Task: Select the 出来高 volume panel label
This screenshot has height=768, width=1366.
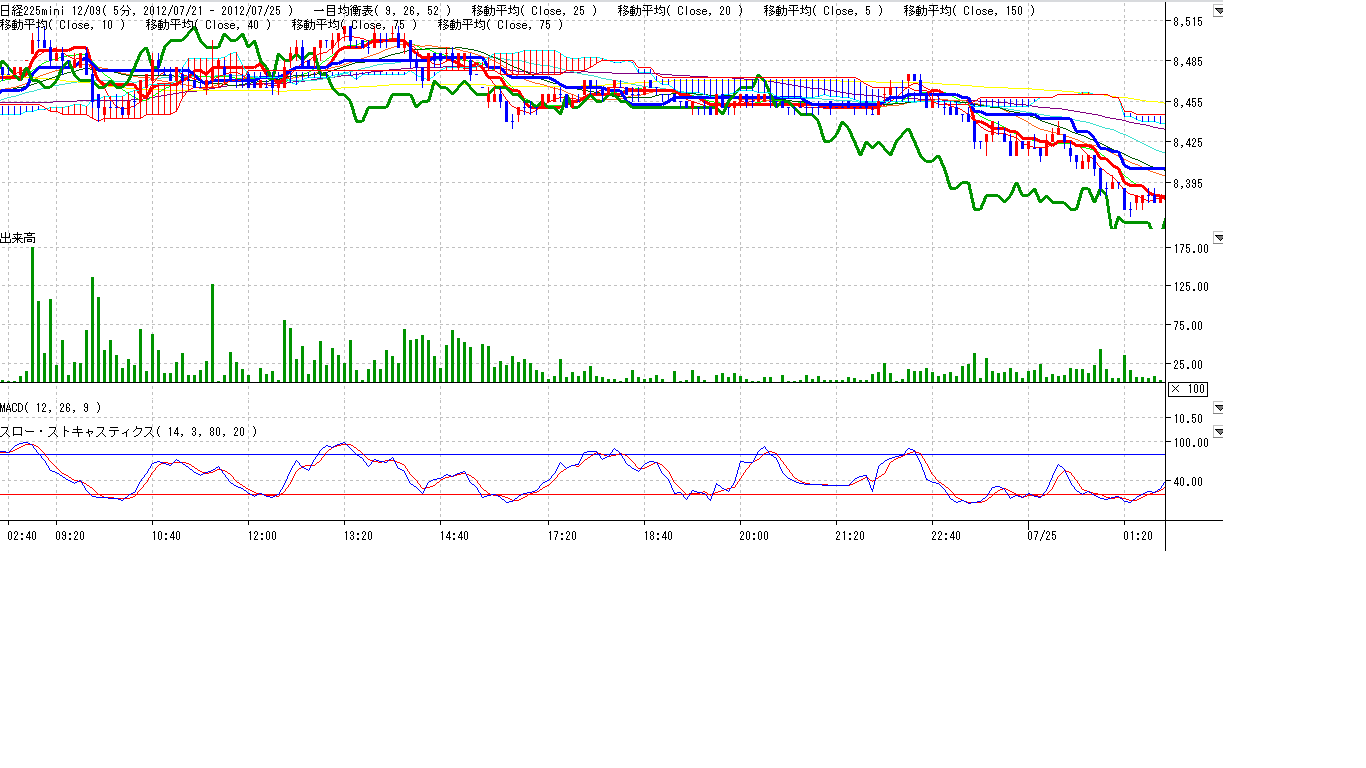Action: pyautogui.click(x=18, y=238)
